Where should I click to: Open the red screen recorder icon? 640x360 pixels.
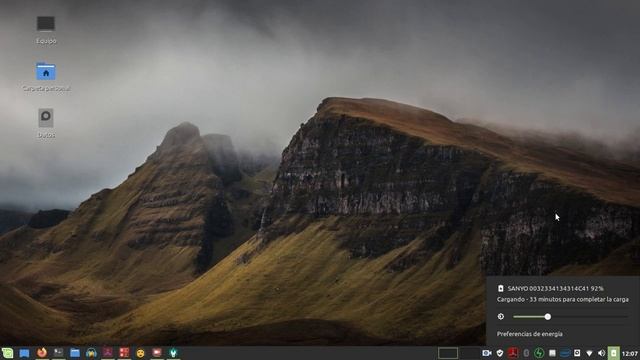157,353
